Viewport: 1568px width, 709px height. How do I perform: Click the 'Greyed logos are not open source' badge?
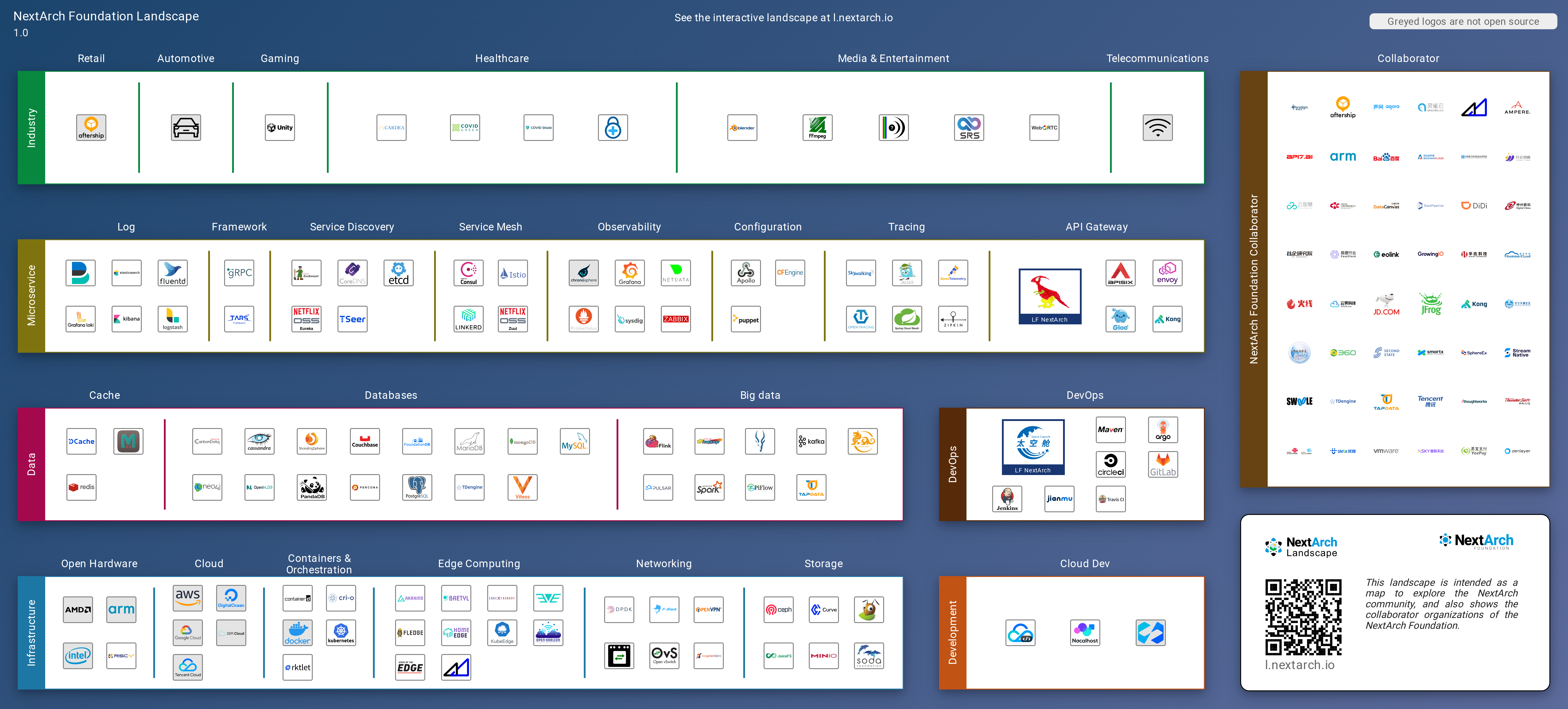(1463, 21)
